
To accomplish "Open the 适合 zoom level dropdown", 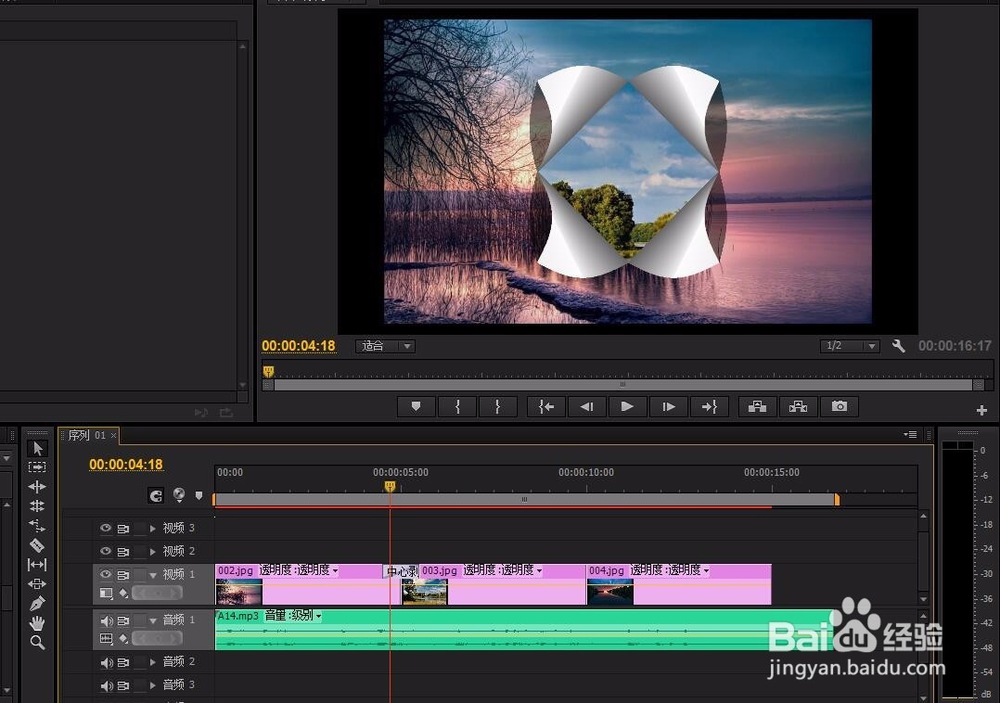I will (x=385, y=346).
